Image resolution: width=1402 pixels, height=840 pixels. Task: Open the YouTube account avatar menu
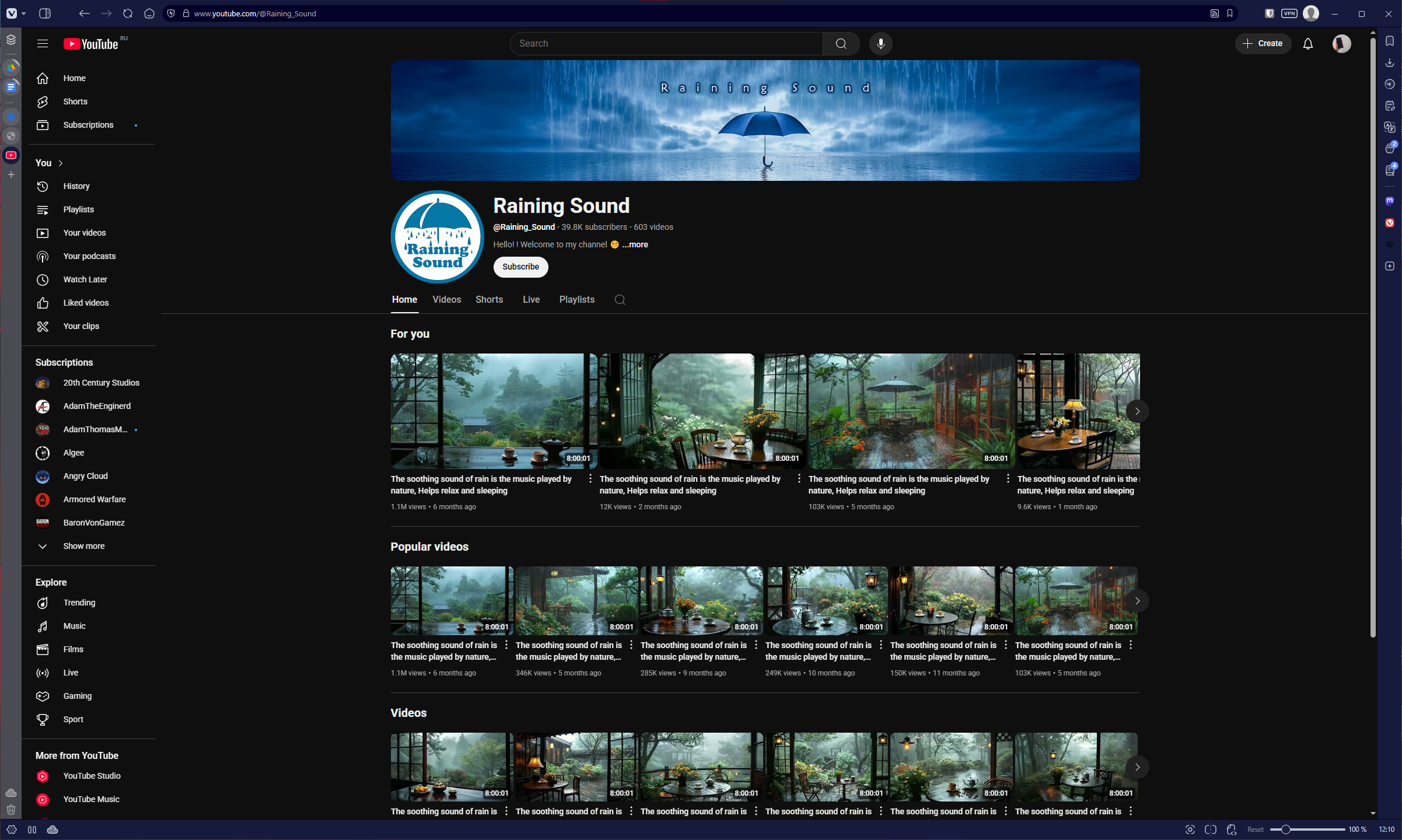[x=1341, y=44]
